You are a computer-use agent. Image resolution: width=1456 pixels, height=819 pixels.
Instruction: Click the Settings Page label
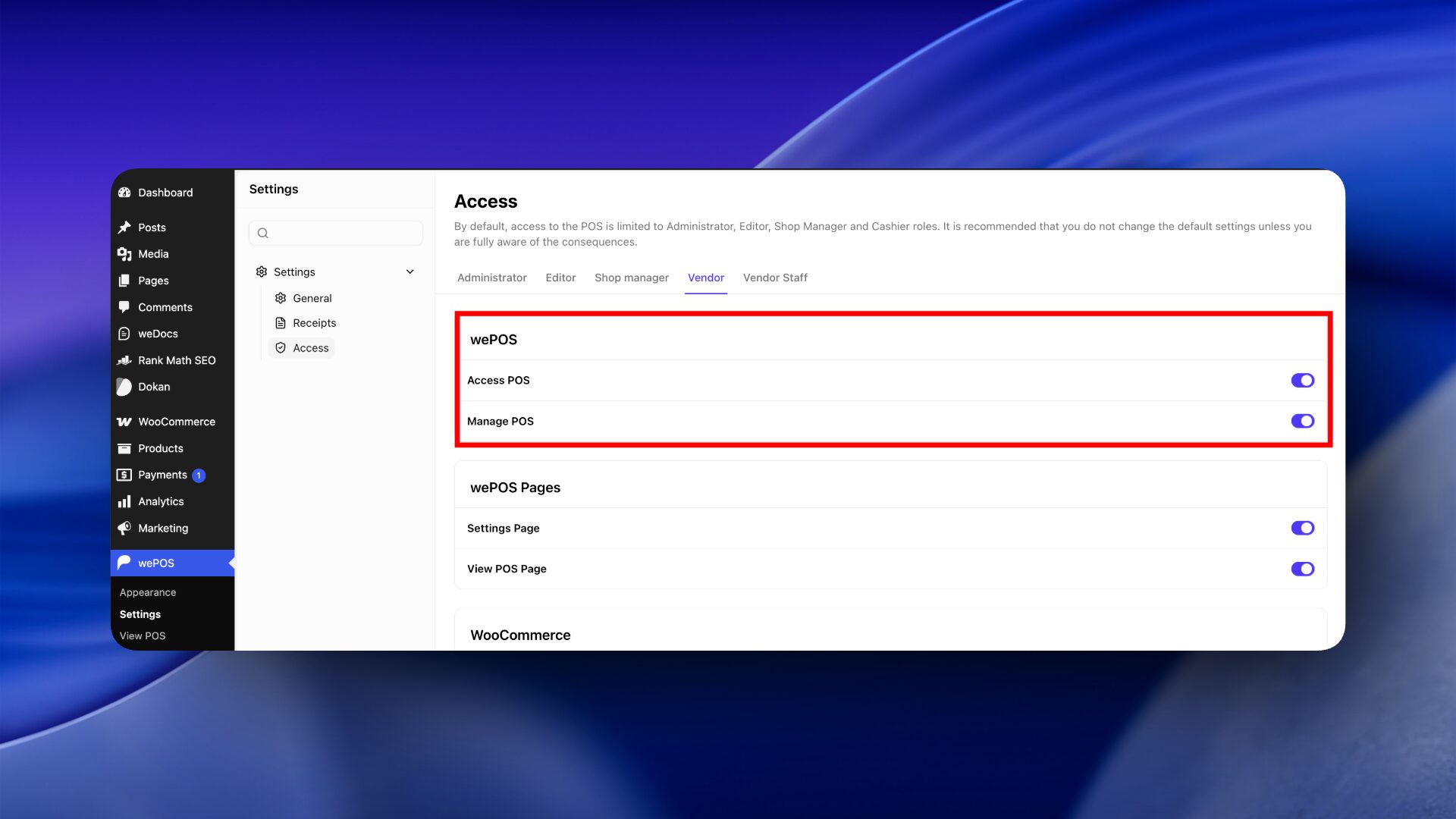[x=504, y=528]
